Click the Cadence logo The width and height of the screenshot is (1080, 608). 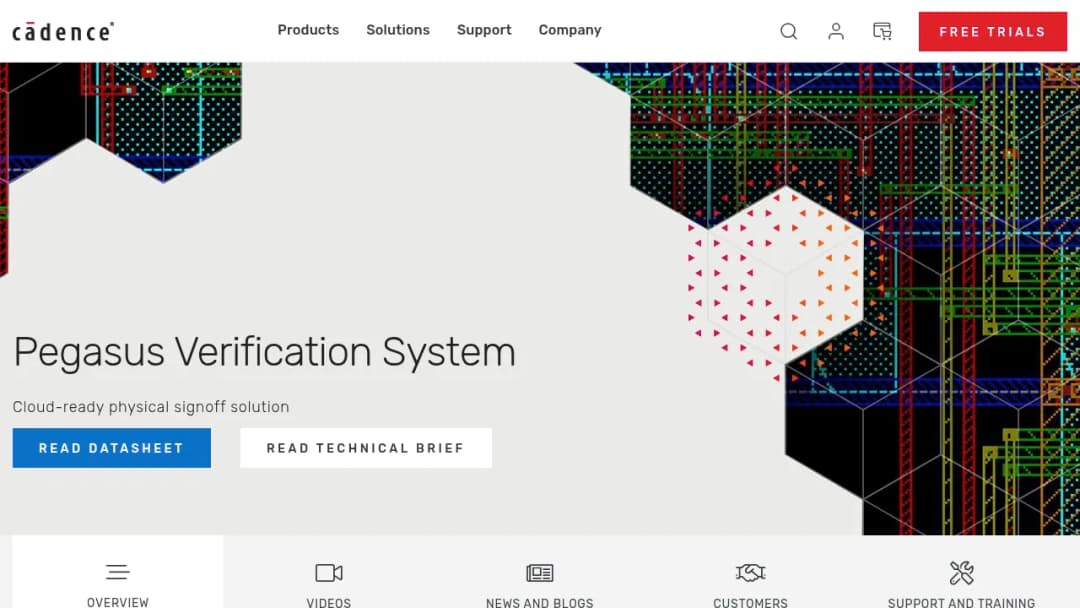(x=63, y=32)
